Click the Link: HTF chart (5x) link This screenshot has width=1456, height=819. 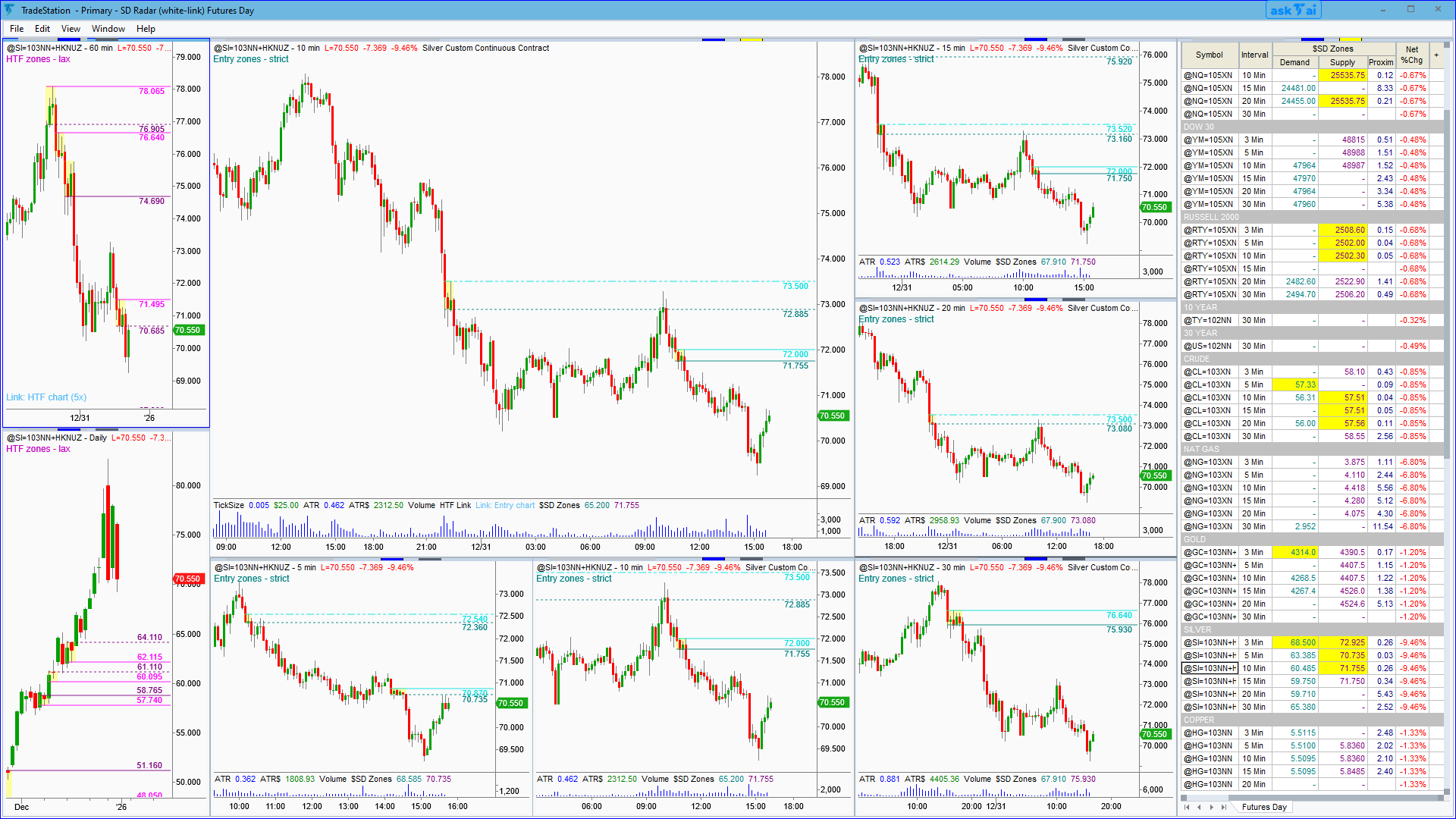pyautogui.click(x=46, y=397)
